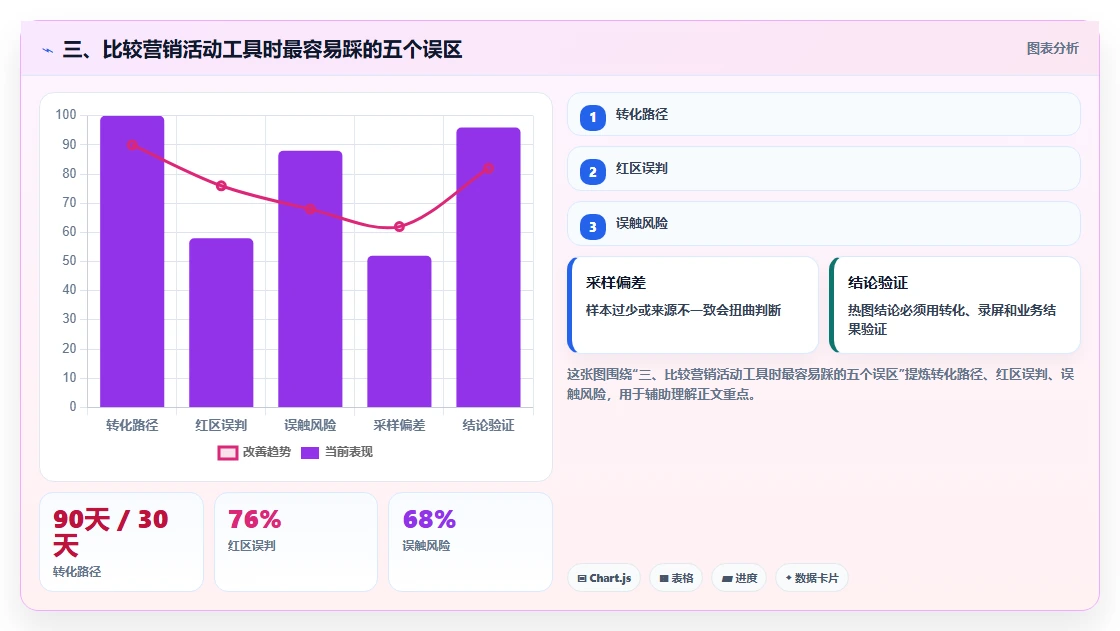Select the 转化路径 list item
Screen dimensions: 1120x631
pyautogui.click(x=824, y=114)
